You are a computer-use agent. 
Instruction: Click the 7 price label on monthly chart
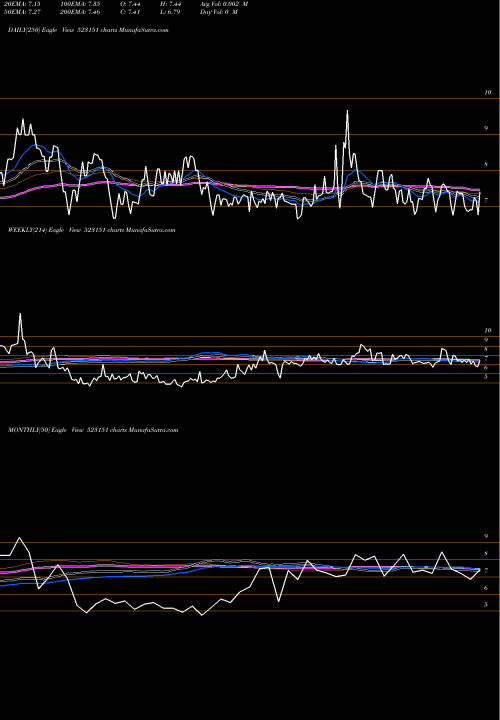[x=486, y=570]
